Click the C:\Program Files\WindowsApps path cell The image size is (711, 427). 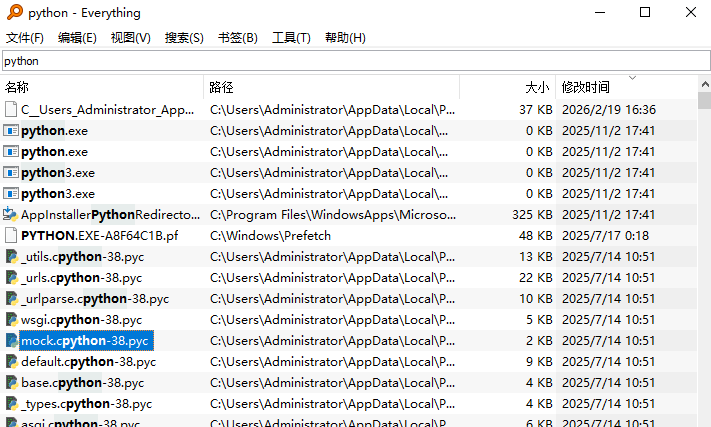333,214
